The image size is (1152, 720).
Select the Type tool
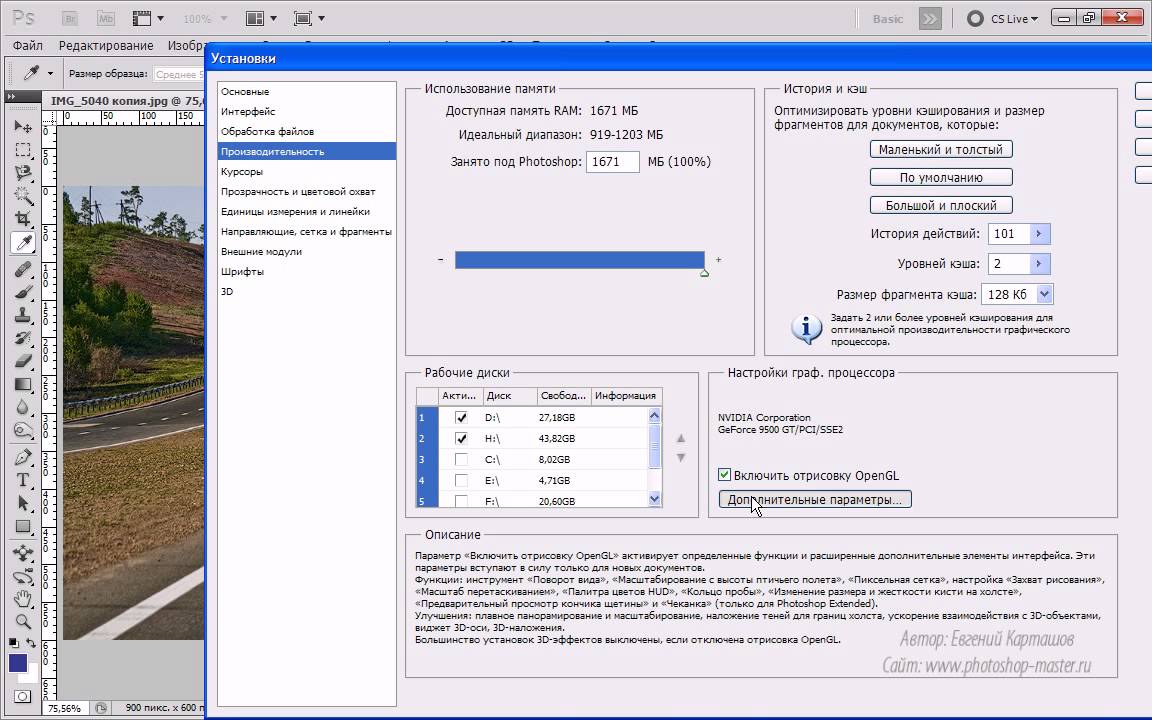tap(23, 480)
